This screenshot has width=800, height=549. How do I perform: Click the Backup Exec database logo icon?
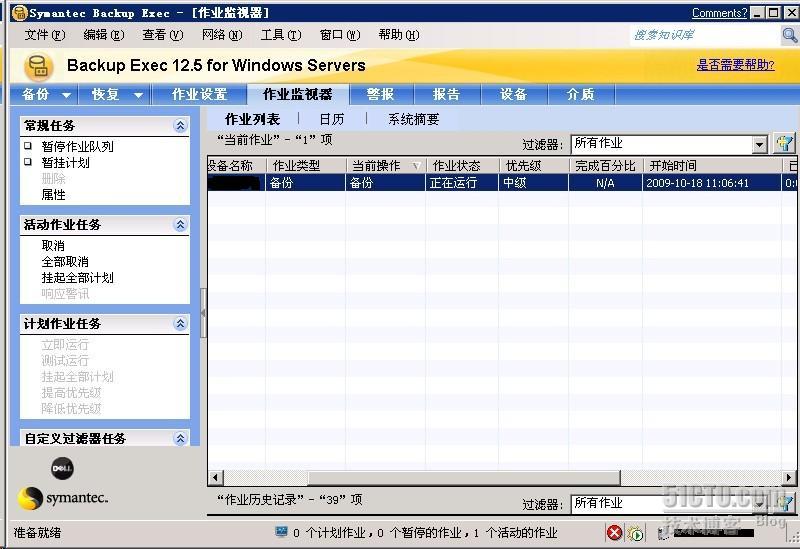pyautogui.click(x=38, y=66)
